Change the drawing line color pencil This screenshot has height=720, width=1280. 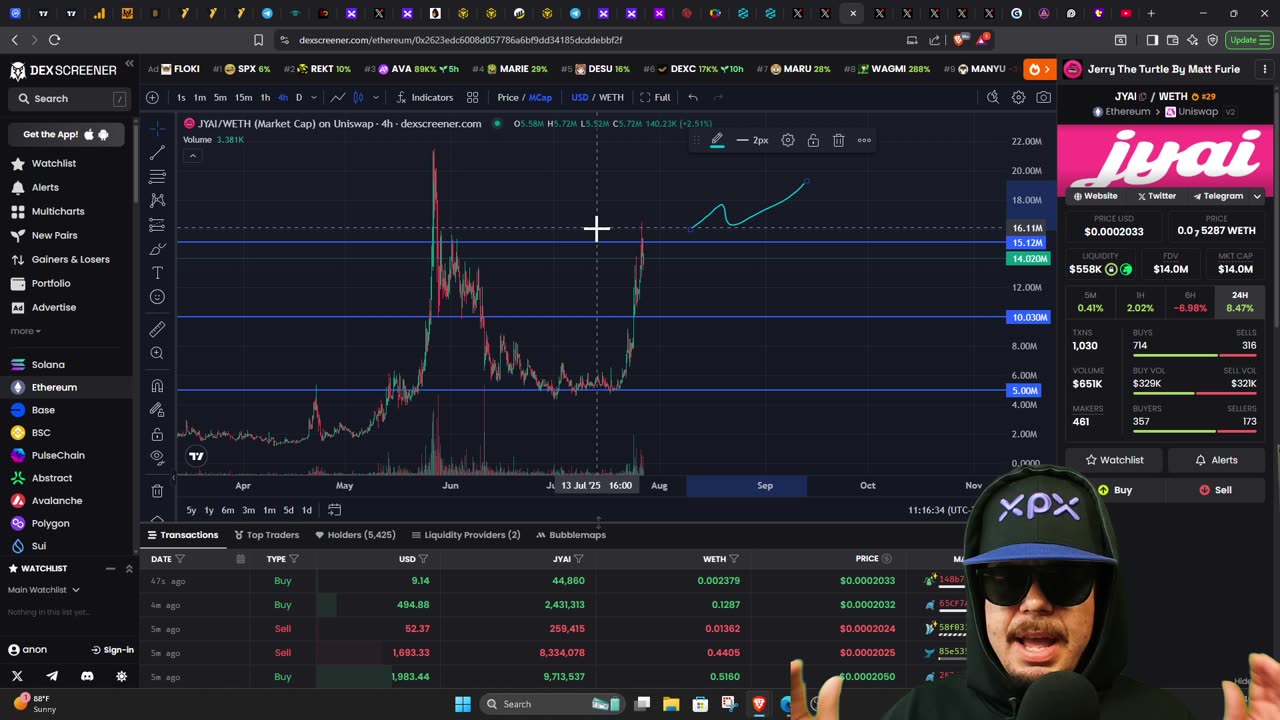point(717,140)
